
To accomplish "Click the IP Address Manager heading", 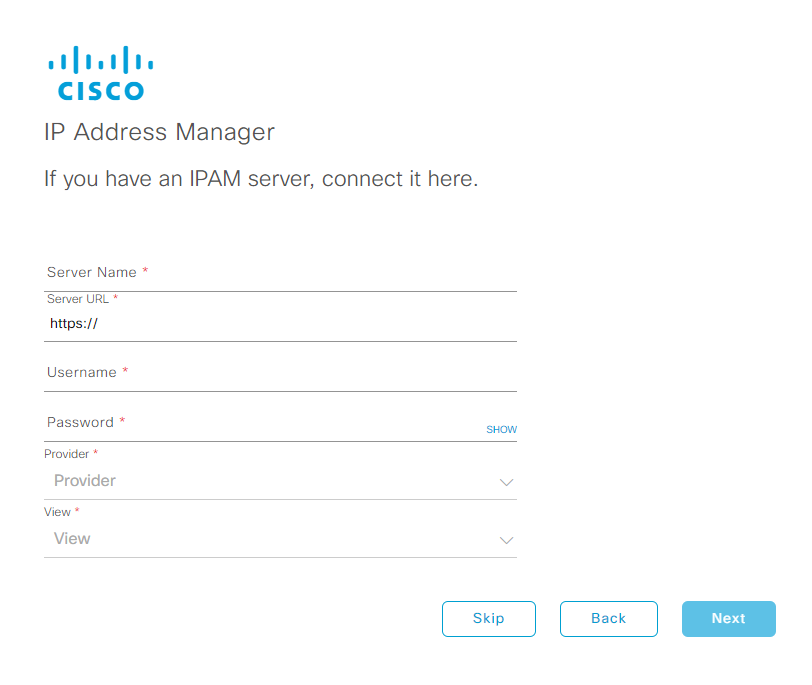I will click(160, 132).
